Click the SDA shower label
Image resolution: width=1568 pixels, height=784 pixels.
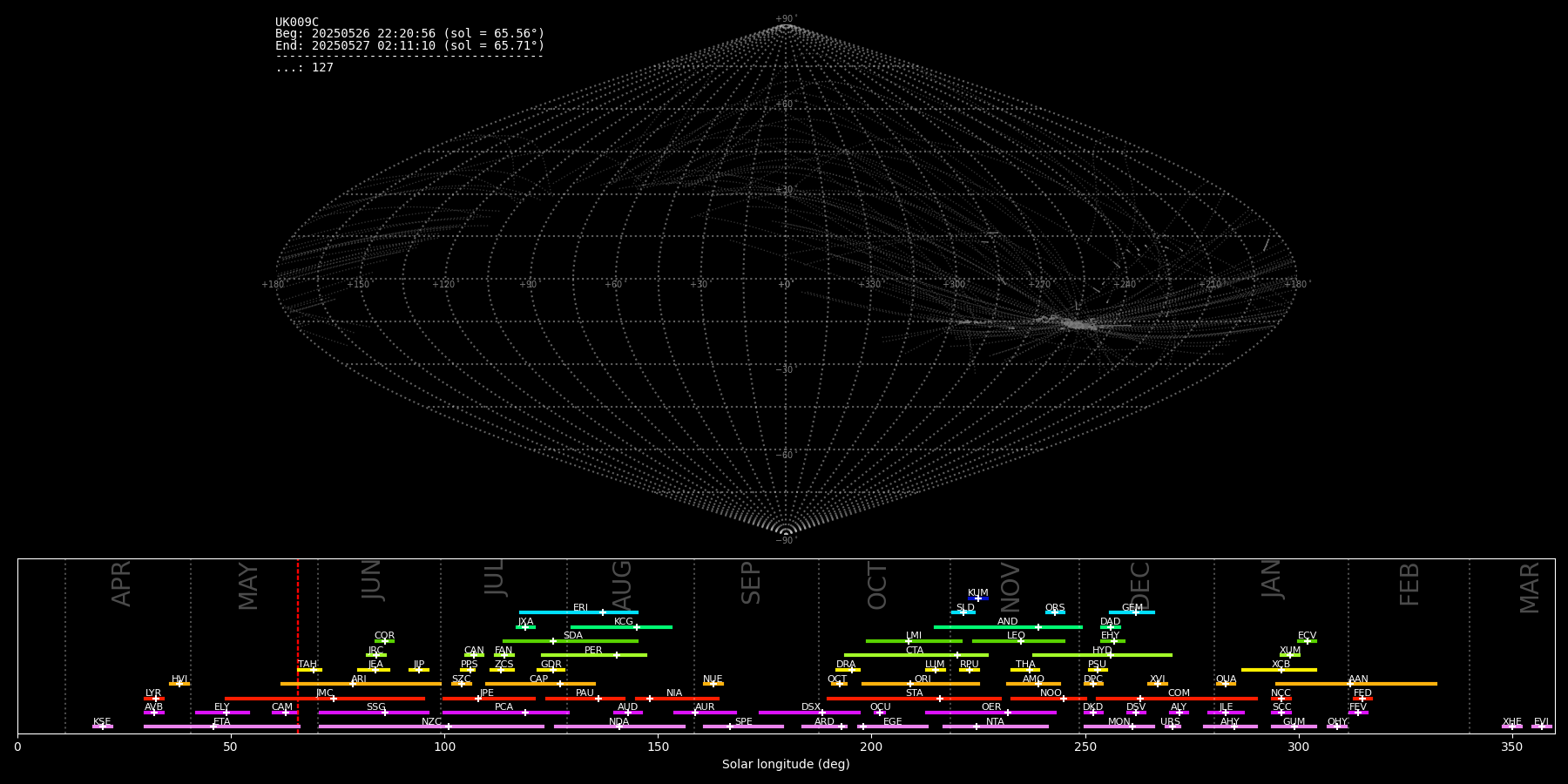pos(573,636)
